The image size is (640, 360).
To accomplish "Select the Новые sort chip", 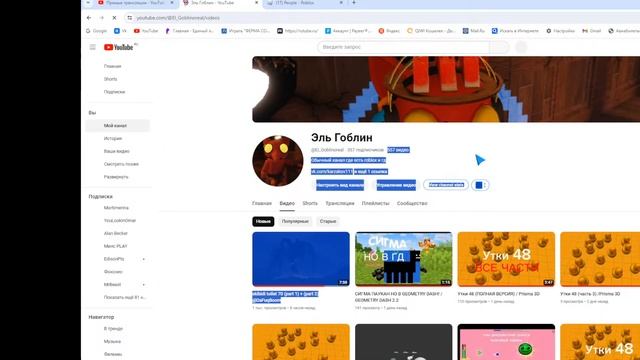I will 263,221.
